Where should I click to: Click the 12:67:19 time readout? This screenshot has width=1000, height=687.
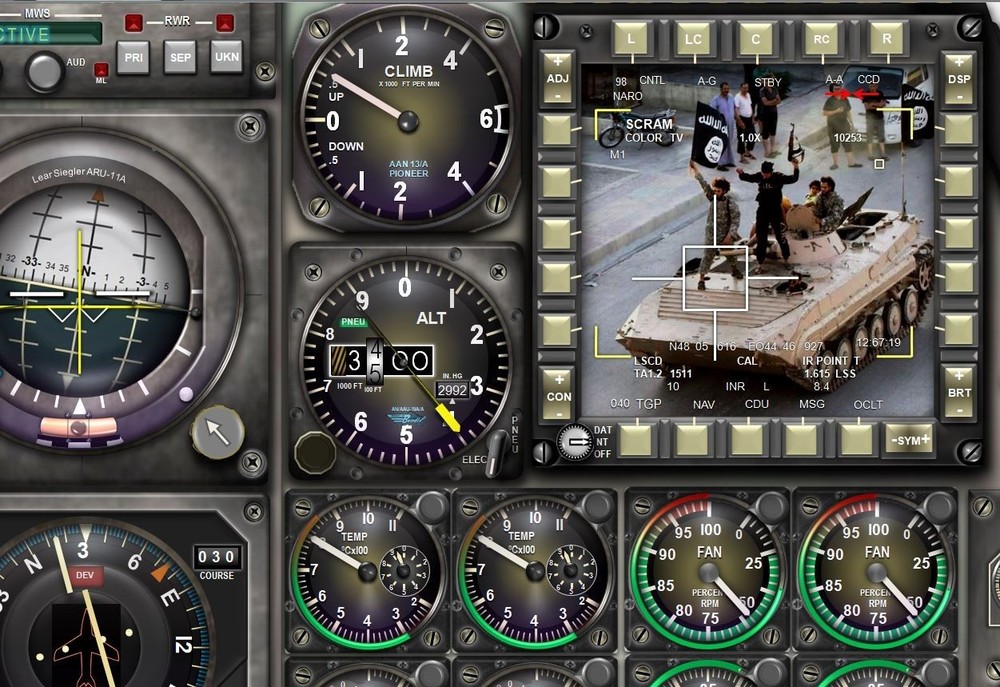[878, 343]
